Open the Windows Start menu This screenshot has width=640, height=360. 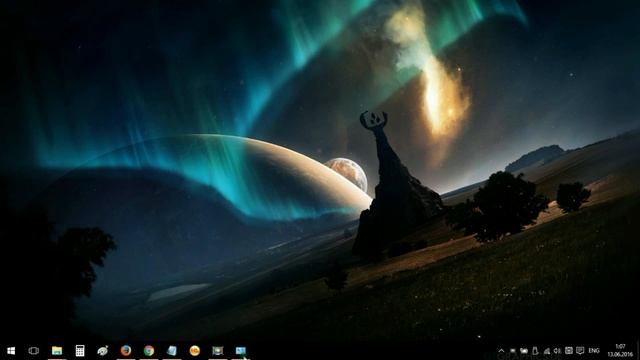point(11,351)
